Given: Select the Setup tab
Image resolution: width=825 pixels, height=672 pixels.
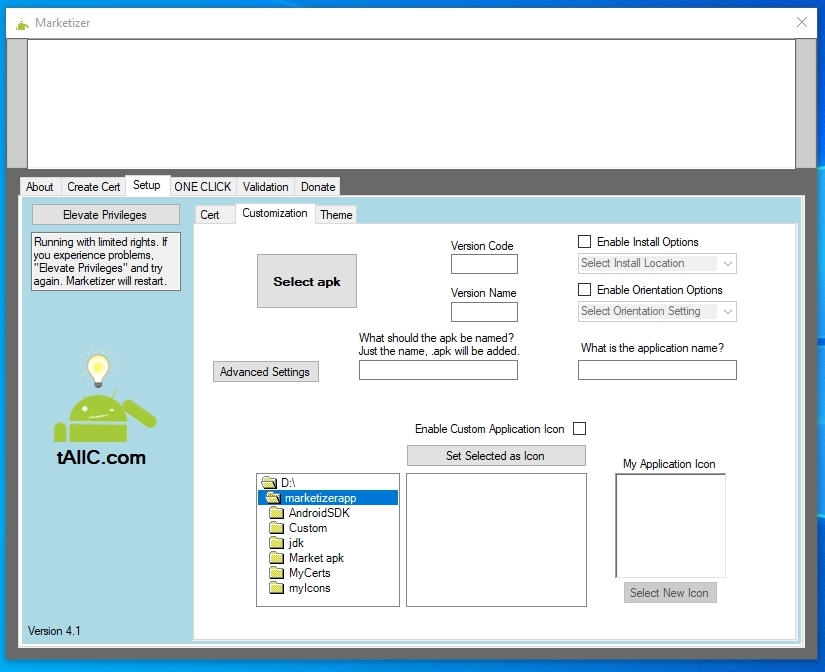Looking at the screenshot, I should (147, 185).
